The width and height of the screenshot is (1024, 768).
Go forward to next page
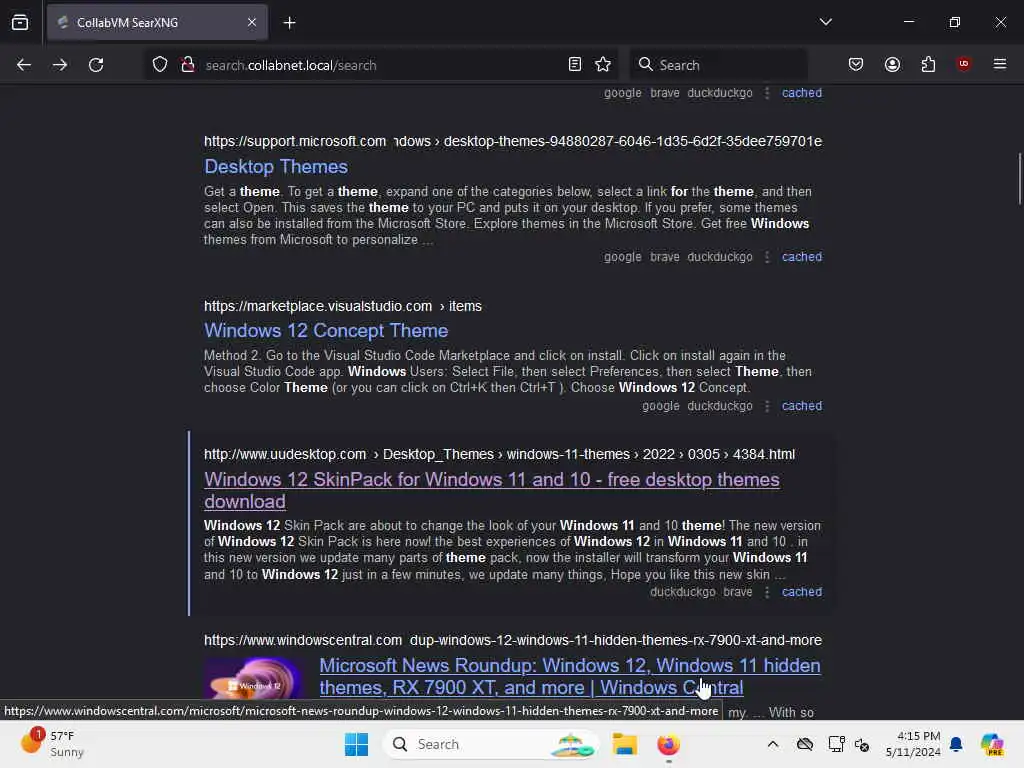click(x=60, y=65)
